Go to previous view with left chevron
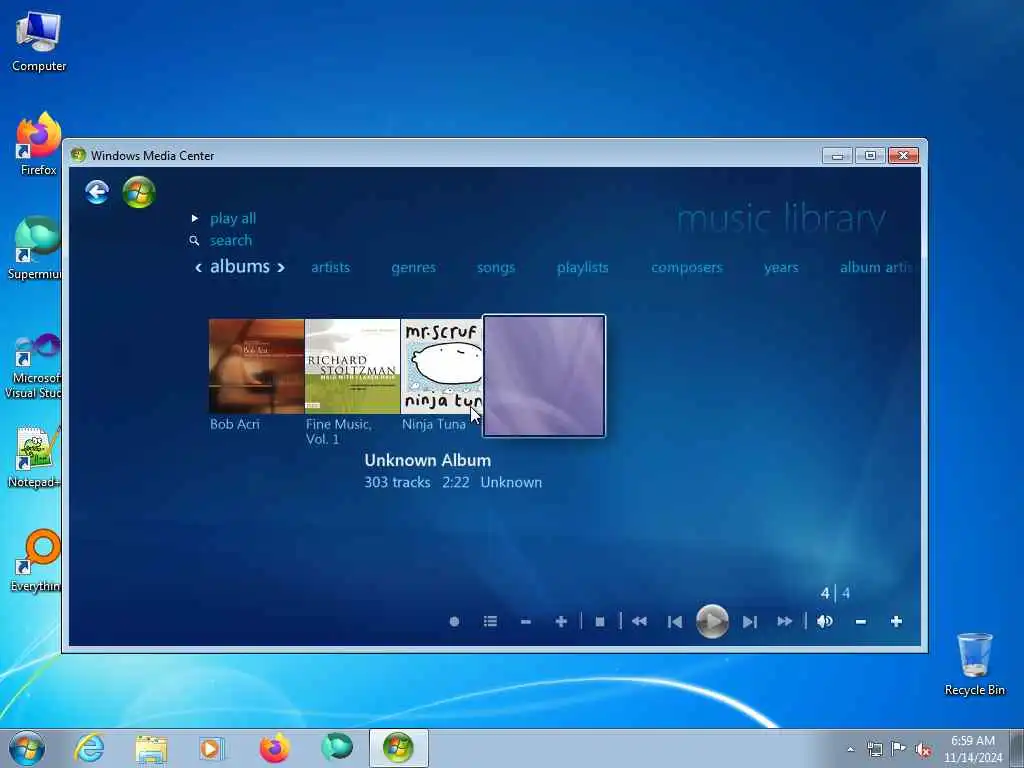The image size is (1024, 768). pyautogui.click(x=199, y=266)
